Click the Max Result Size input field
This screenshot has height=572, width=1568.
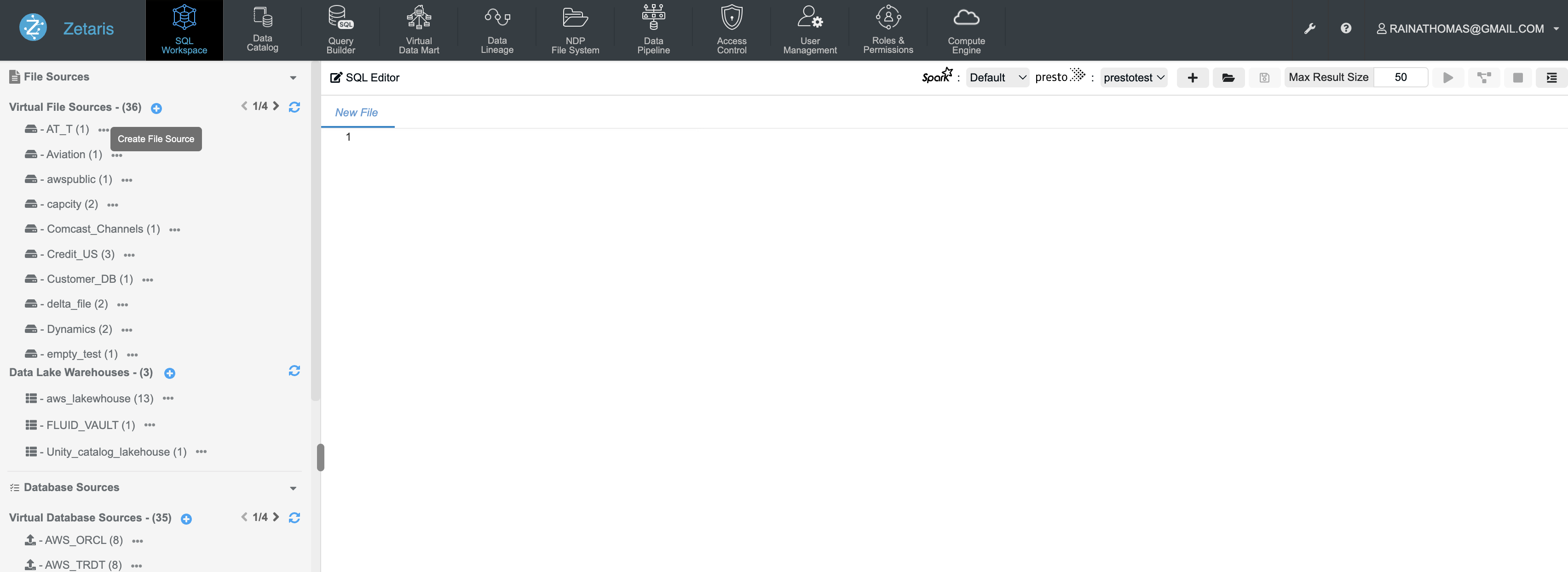1400,77
